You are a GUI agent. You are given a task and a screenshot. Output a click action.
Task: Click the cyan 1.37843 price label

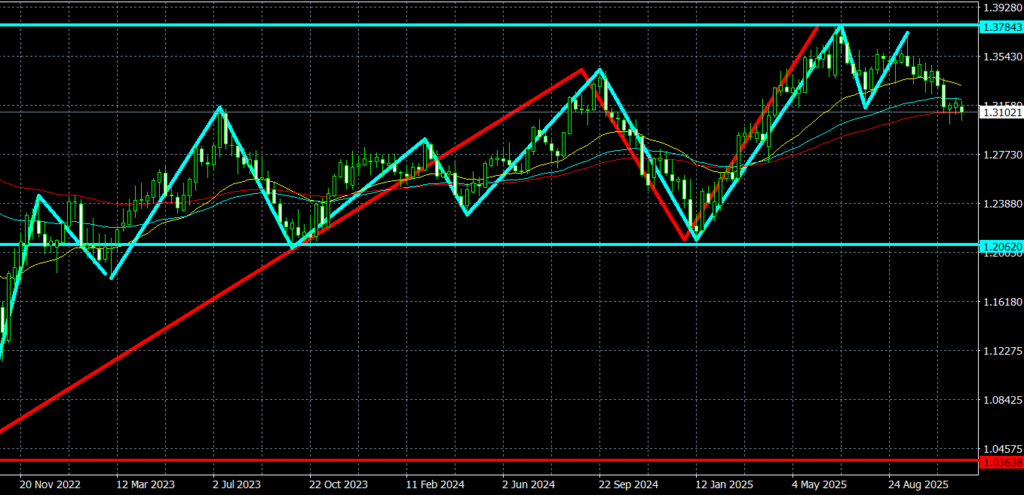pyautogui.click(x=1000, y=25)
